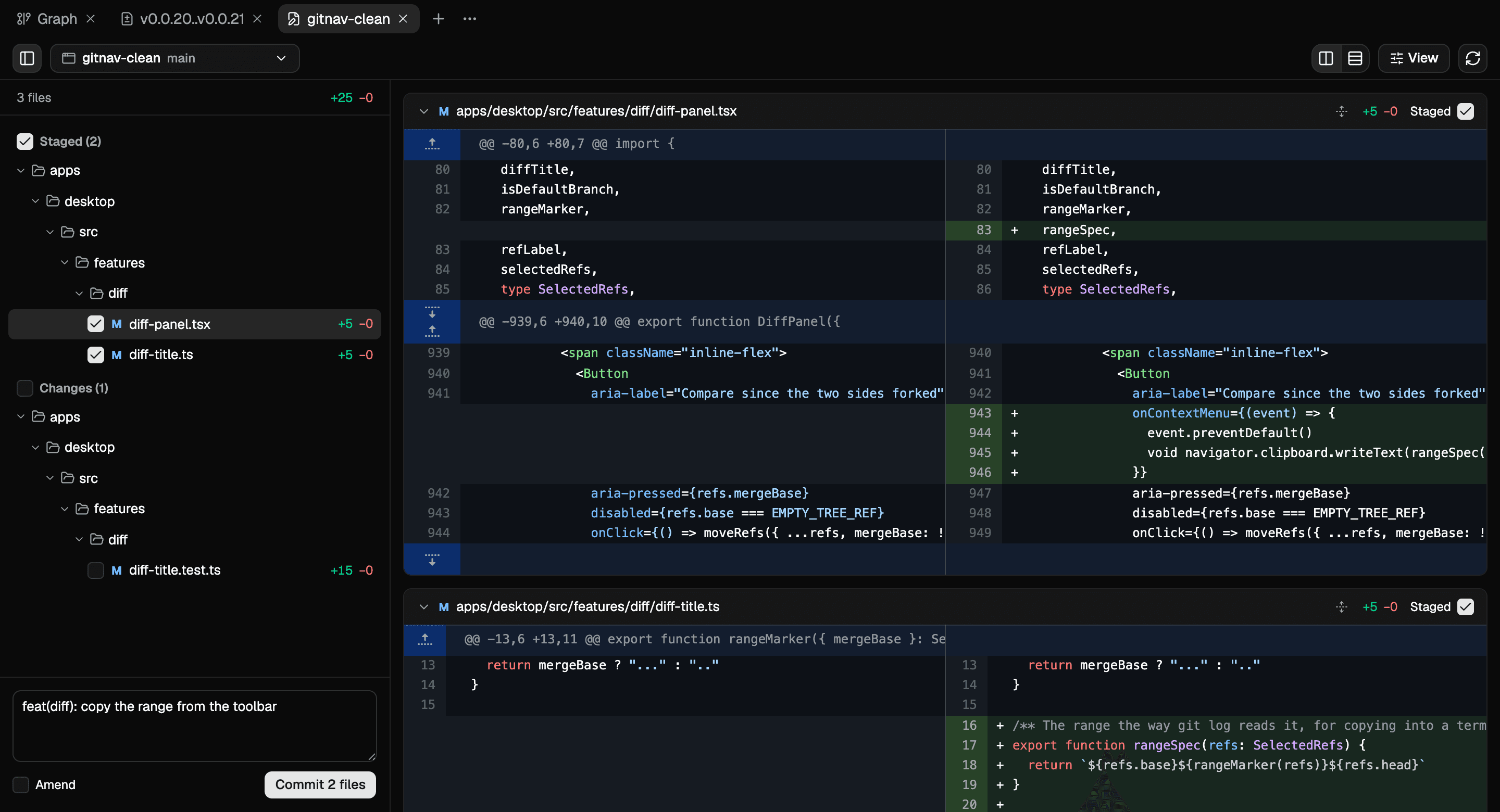Image resolution: width=1500 pixels, height=812 pixels.
Task: Collapse the src folder under Staged
Action: click(50, 232)
